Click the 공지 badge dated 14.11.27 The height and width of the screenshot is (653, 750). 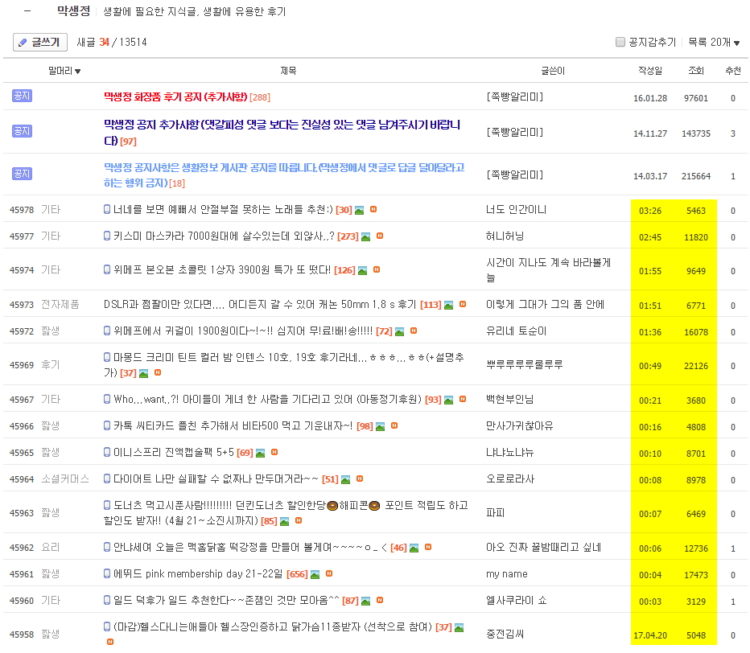pos(22,131)
